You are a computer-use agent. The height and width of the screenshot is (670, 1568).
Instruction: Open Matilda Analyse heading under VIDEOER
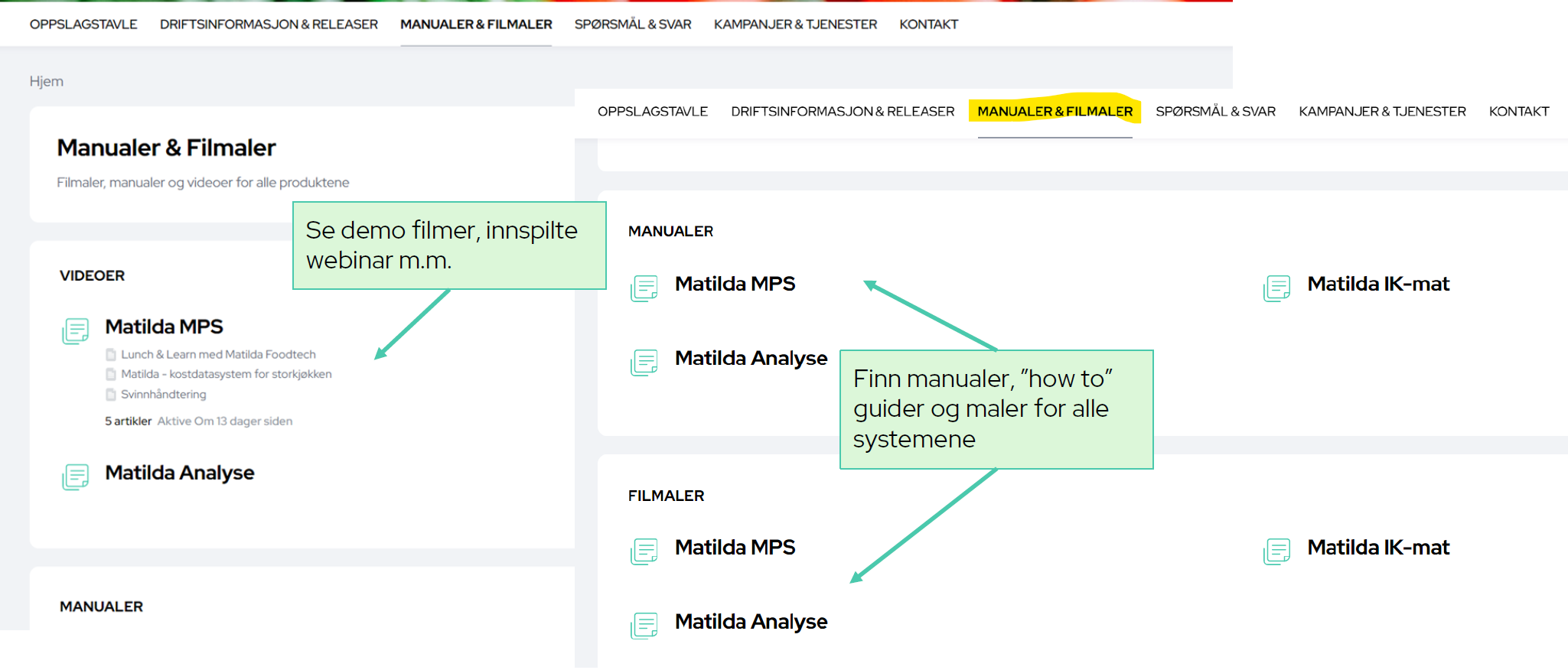coord(180,473)
